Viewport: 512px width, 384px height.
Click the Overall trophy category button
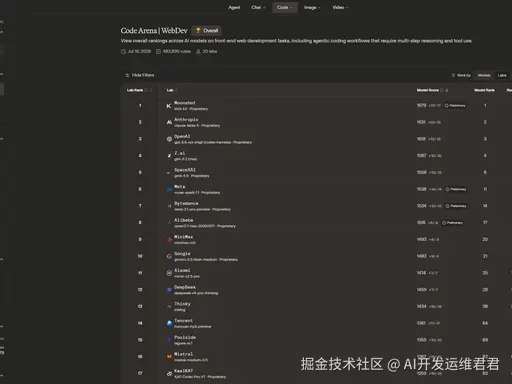[x=207, y=31]
